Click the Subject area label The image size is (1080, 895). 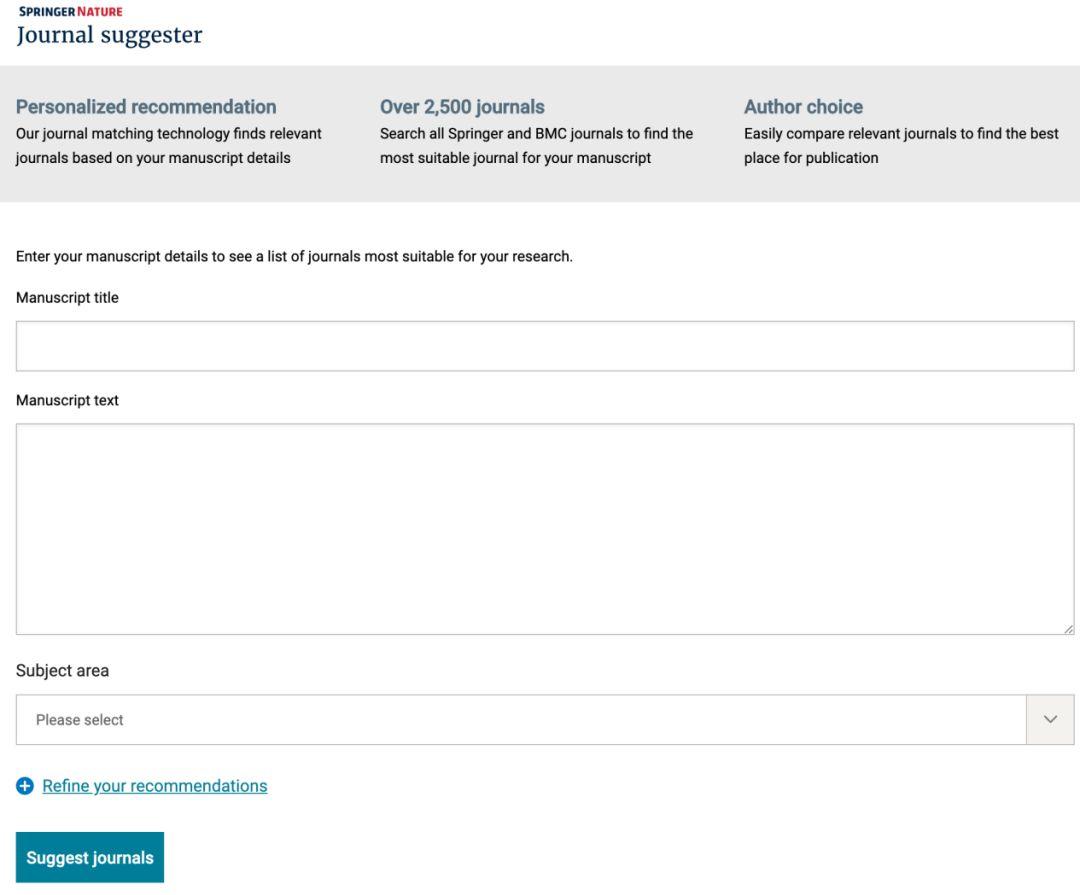click(x=62, y=671)
